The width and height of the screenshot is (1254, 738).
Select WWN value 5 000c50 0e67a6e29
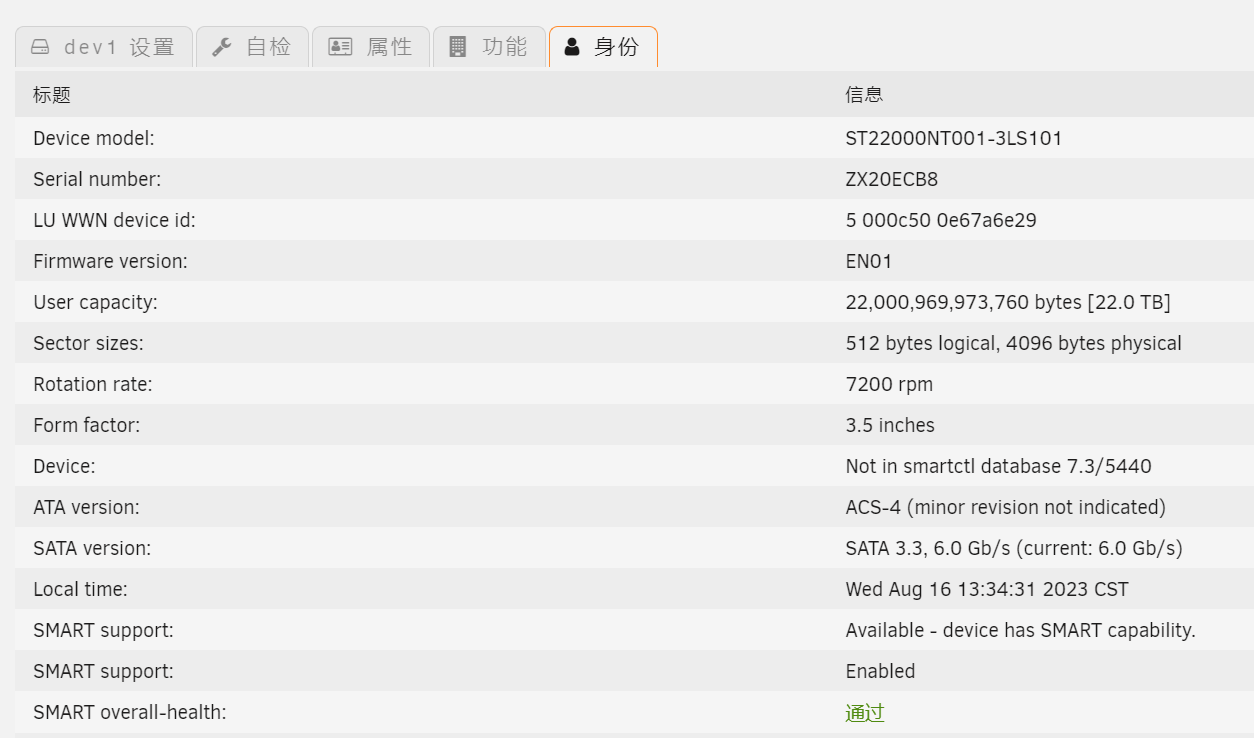941,220
